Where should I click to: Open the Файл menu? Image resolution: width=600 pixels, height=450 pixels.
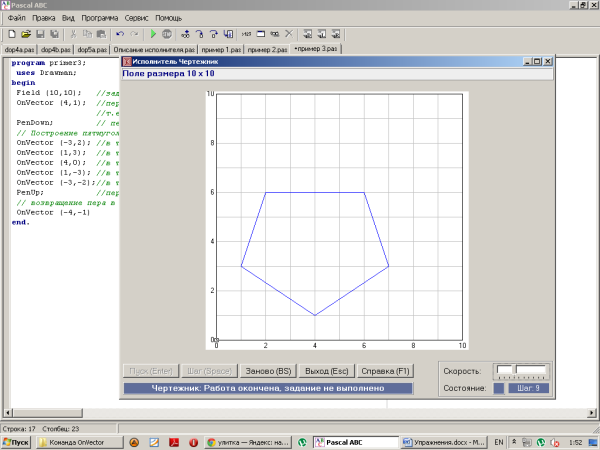[17, 18]
